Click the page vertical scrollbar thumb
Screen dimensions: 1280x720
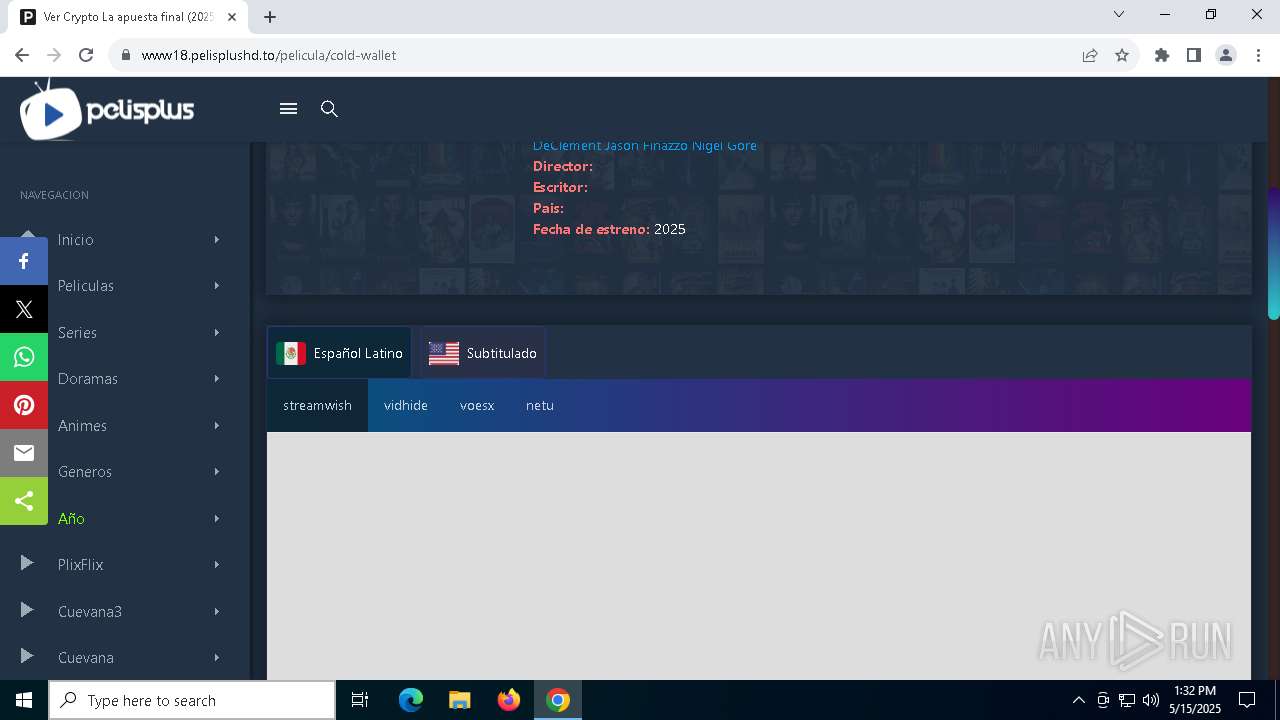coord(1273,253)
